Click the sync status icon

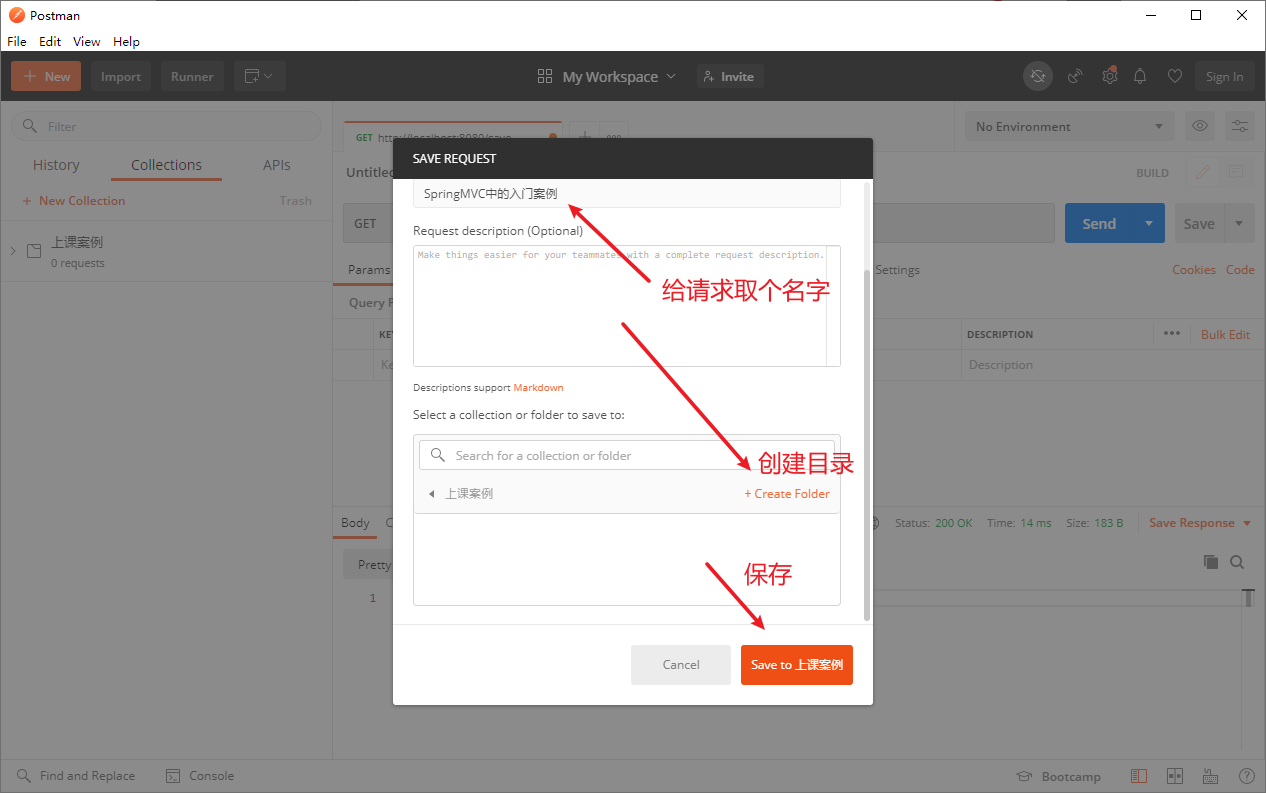(x=1038, y=76)
